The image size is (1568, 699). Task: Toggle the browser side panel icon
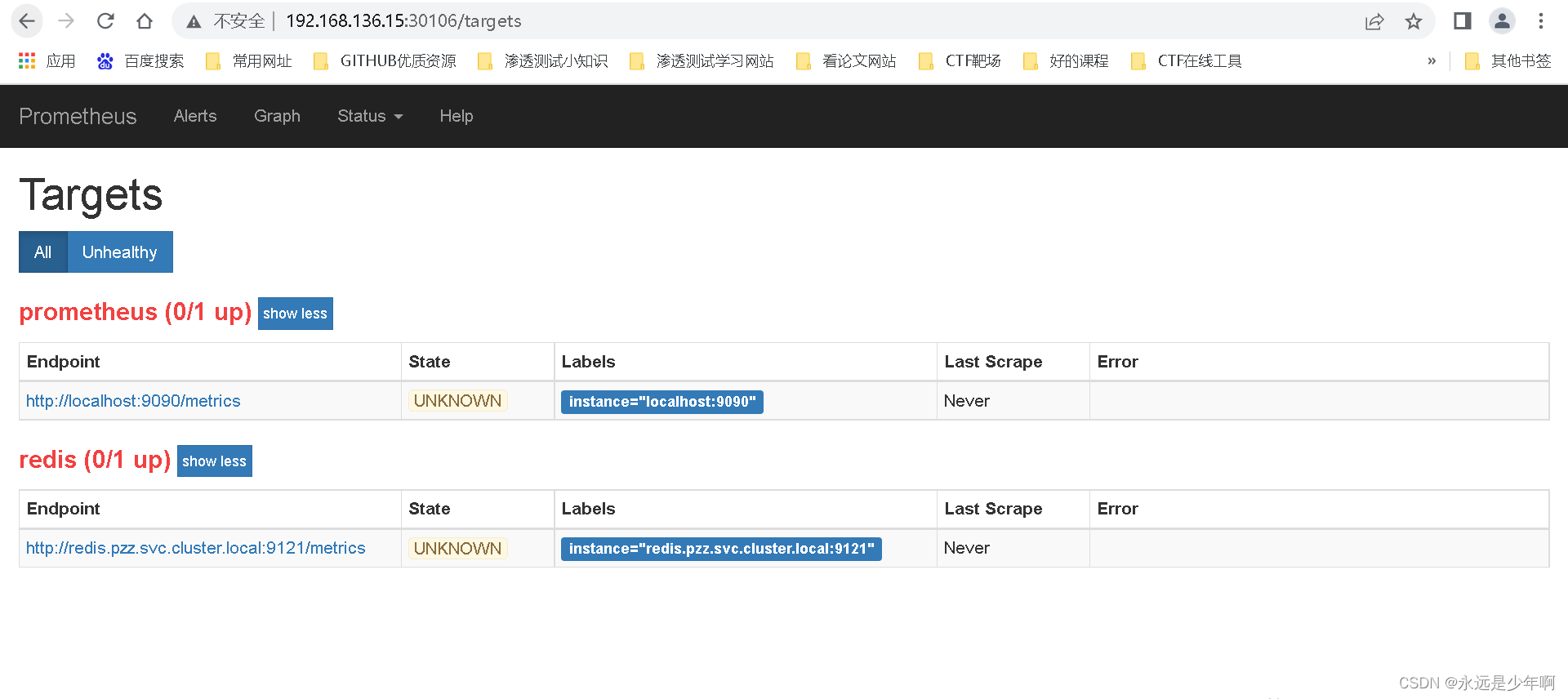[x=1462, y=21]
